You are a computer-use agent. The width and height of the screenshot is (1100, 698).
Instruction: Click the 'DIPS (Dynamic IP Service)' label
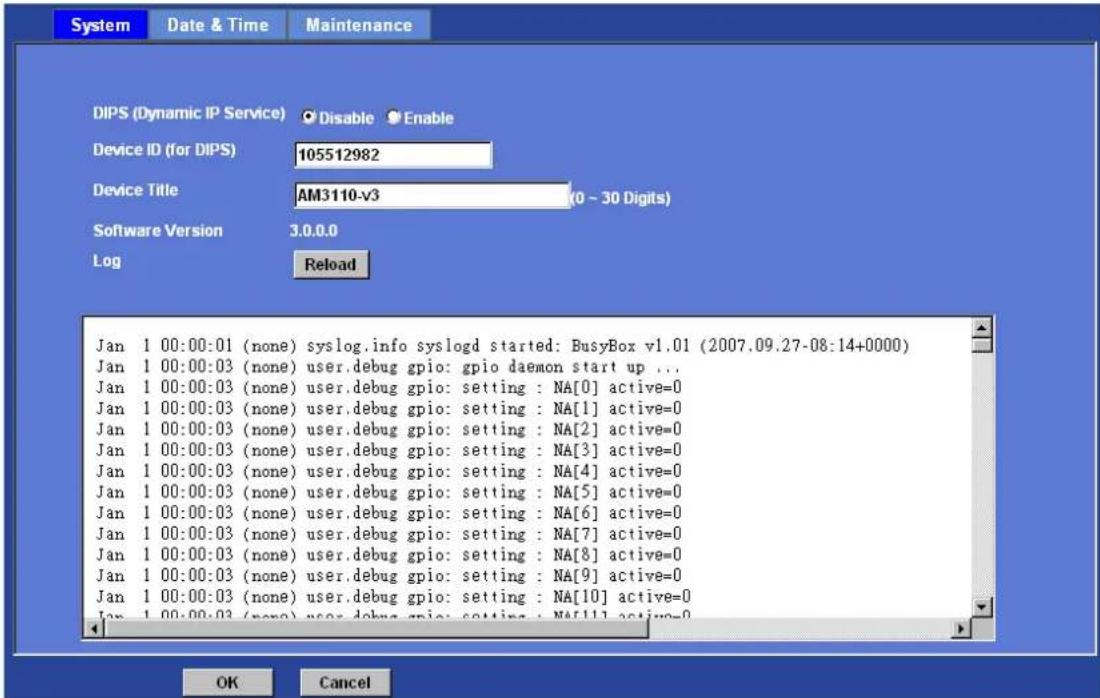(x=189, y=113)
